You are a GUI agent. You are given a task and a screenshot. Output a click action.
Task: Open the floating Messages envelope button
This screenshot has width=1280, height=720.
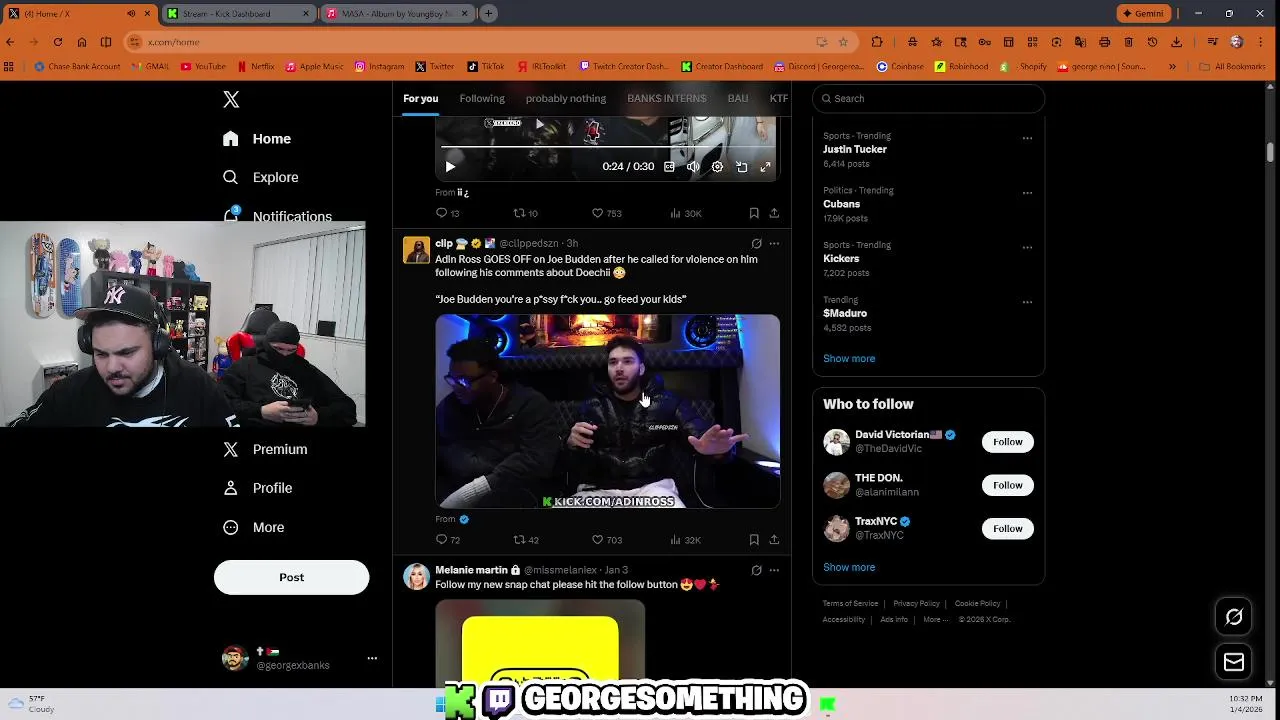[1234, 662]
